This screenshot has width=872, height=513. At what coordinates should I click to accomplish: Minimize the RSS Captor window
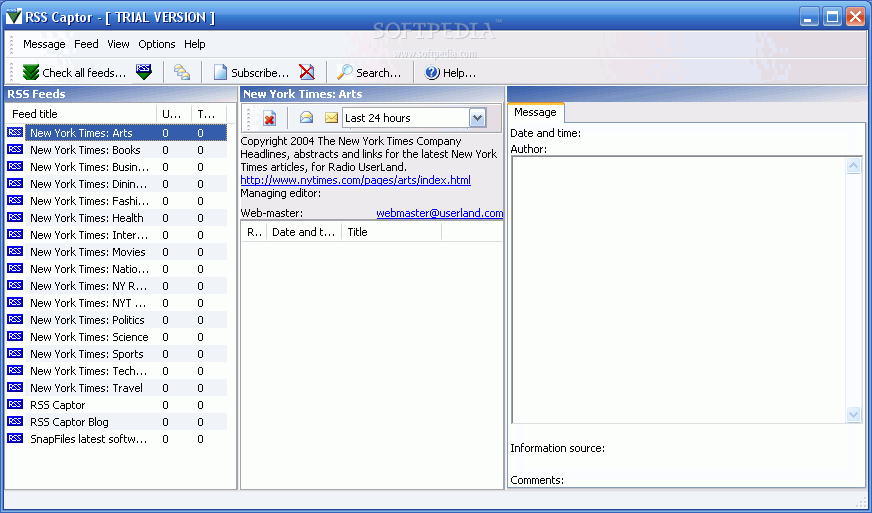tap(809, 17)
